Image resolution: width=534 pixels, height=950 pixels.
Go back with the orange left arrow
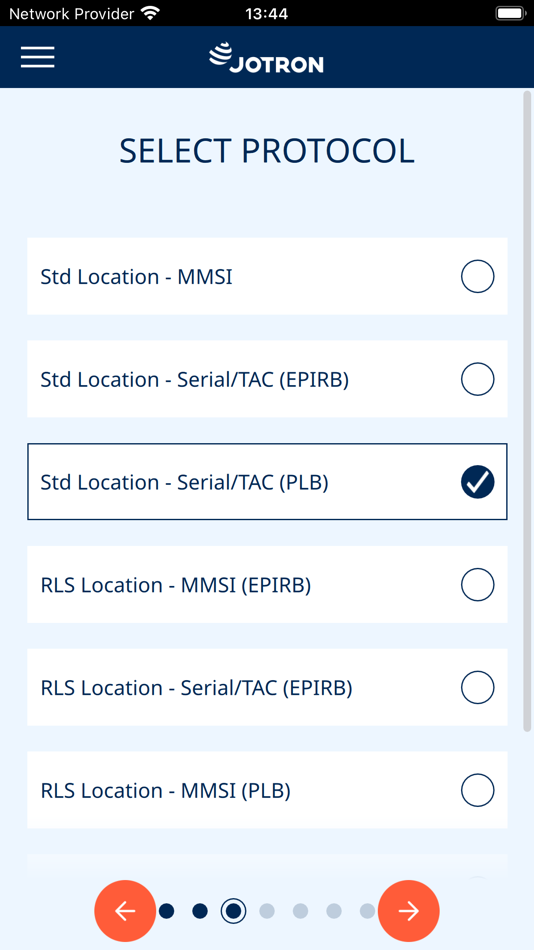point(124,911)
